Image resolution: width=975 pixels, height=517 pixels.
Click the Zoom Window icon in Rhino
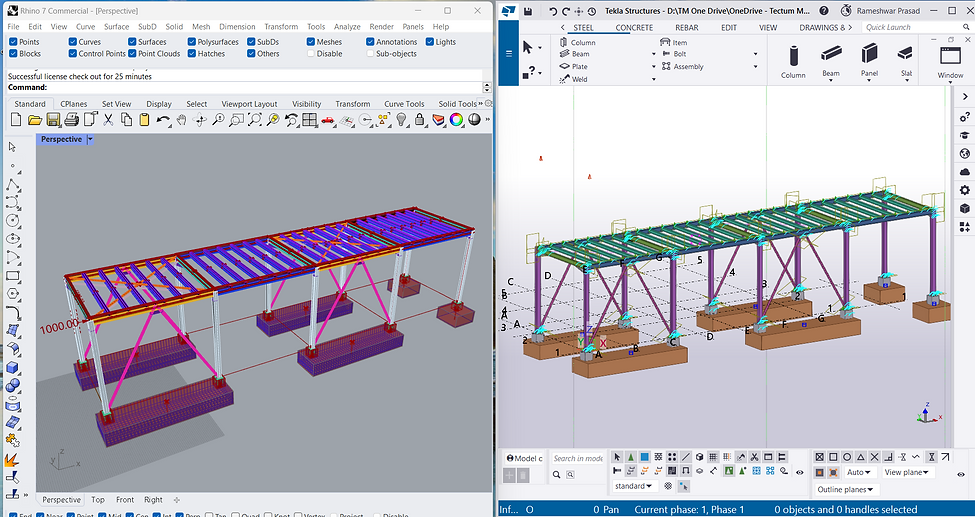[x=236, y=119]
